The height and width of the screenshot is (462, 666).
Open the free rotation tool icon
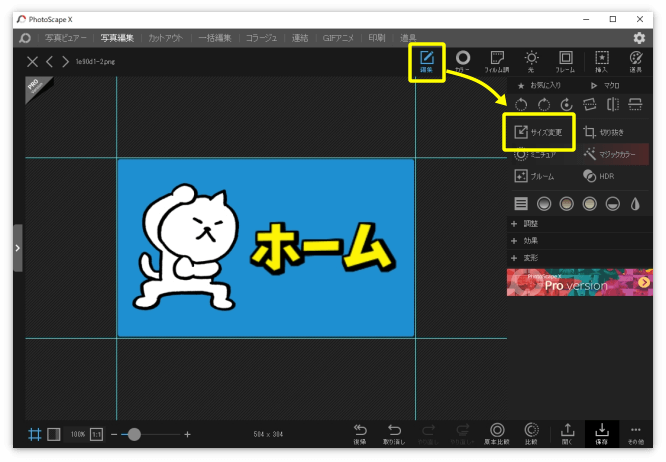click(567, 104)
